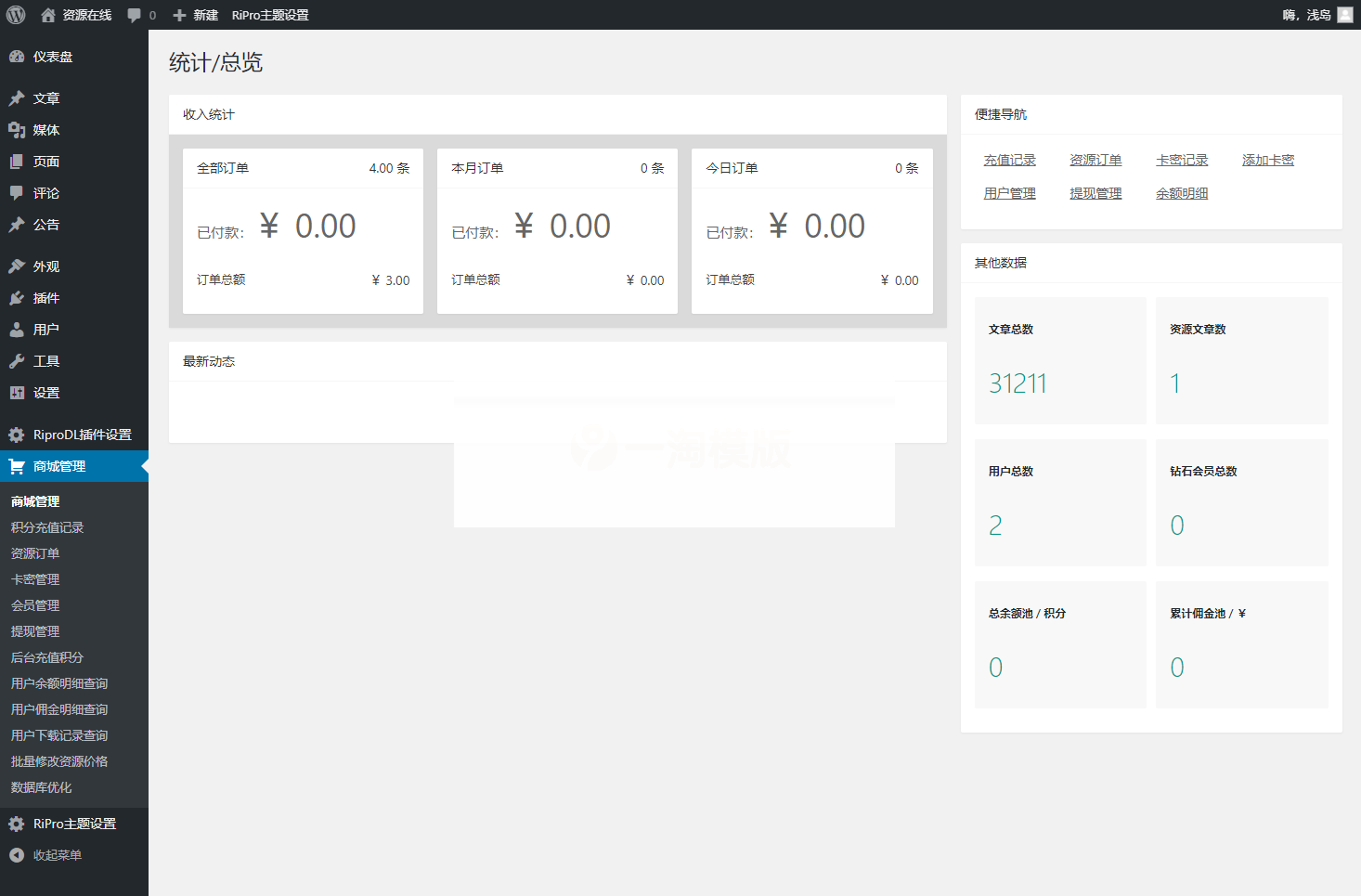Click the shopping cart icon for 商城管理
The width and height of the screenshot is (1361, 896).
17,466
